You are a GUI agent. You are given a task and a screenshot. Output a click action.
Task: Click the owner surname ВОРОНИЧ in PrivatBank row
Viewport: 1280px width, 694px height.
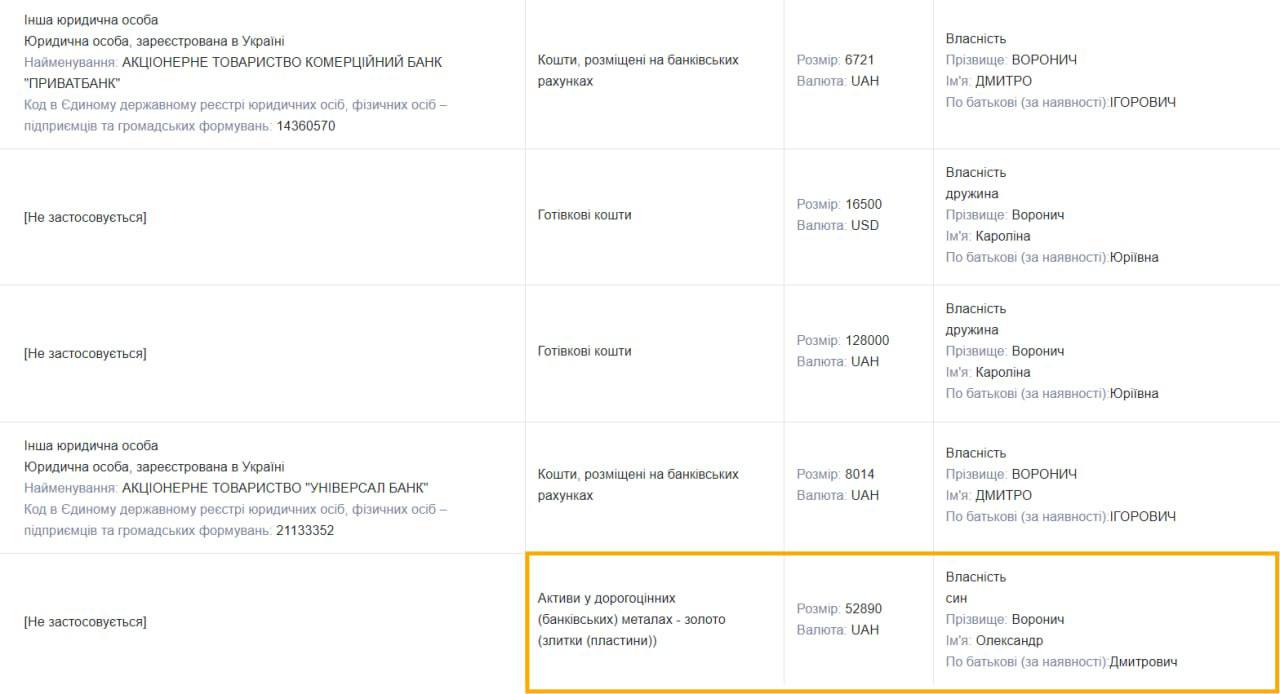coord(1044,60)
